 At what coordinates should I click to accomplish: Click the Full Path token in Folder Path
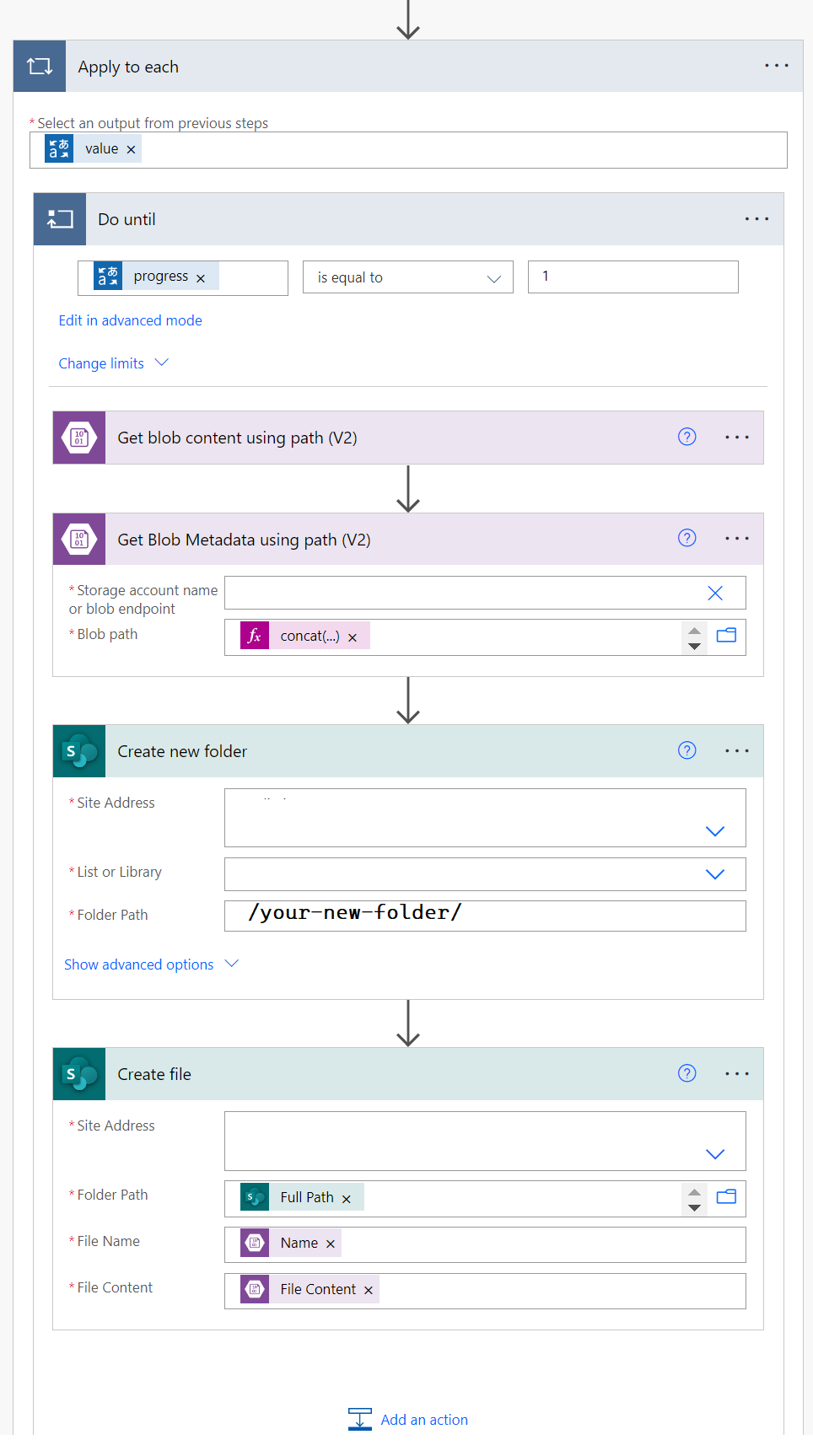(302, 1197)
